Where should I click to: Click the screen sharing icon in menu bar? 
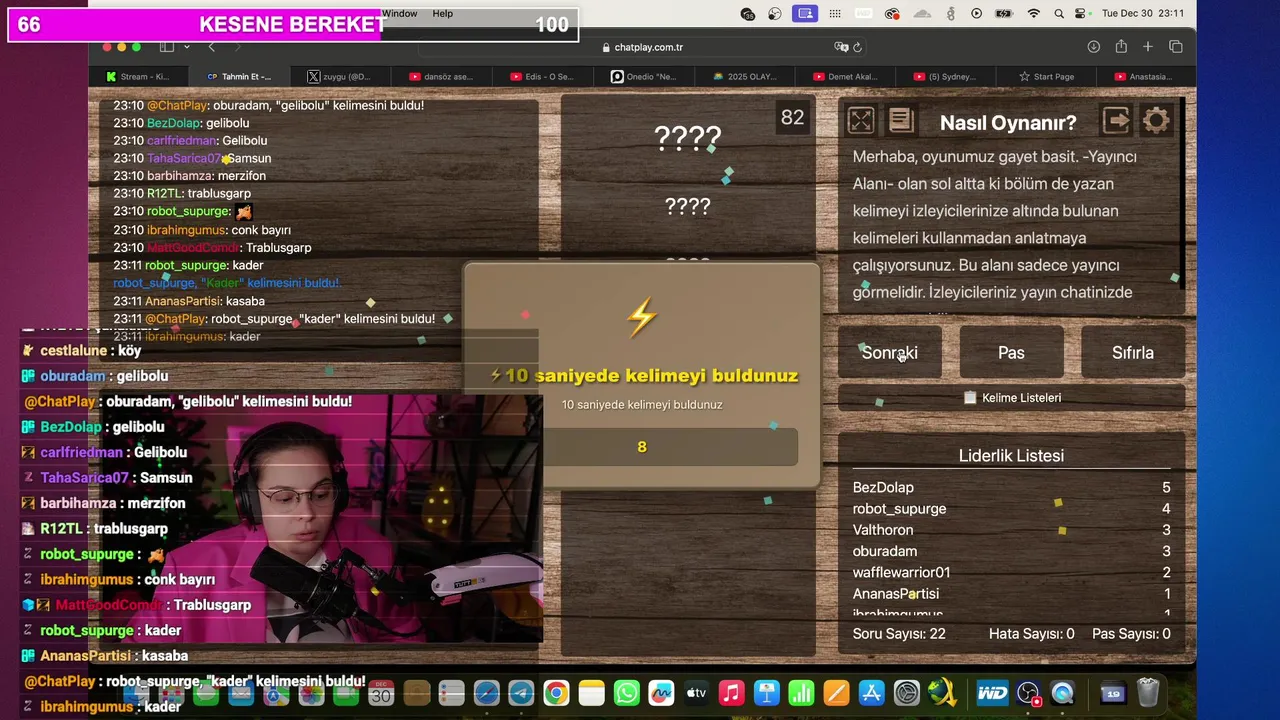(x=805, y=13)
